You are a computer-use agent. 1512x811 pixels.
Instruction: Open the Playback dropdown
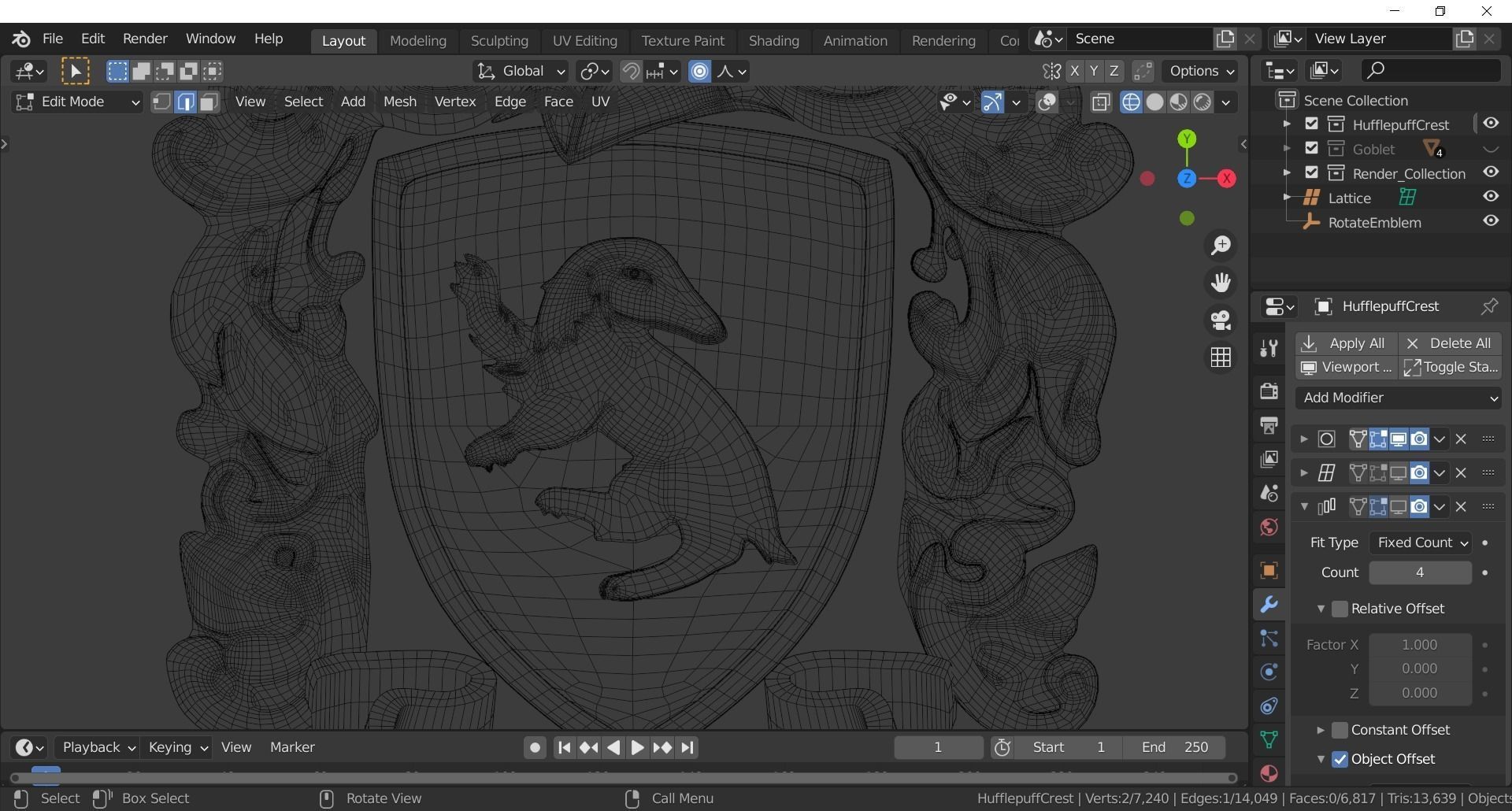coord(98,747)
